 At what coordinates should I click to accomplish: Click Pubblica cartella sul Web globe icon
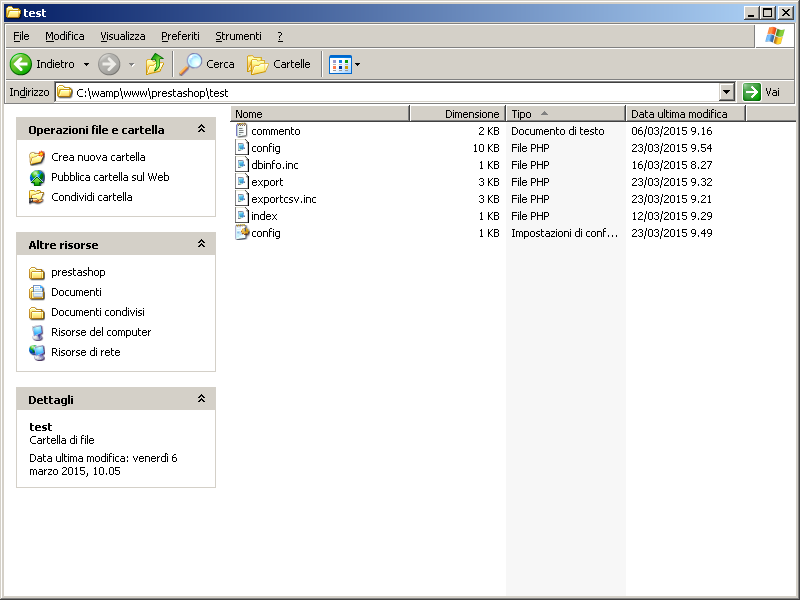coord(37,177)
